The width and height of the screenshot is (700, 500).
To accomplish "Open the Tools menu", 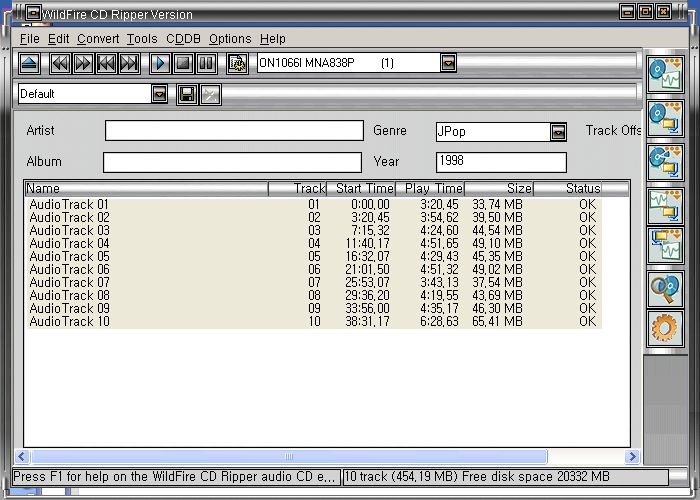I will [142, 39].
